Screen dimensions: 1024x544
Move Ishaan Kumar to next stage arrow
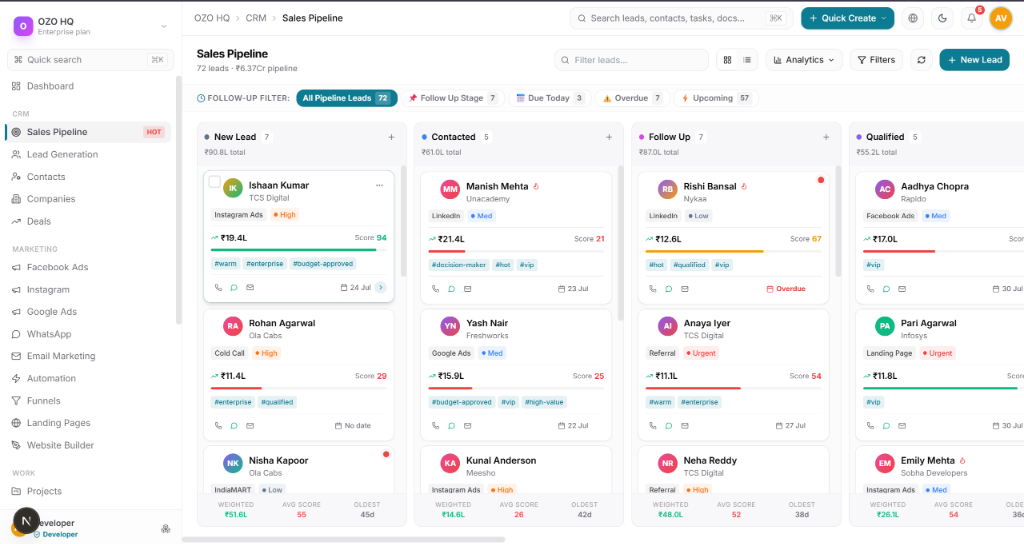click(x=381, y=287)
